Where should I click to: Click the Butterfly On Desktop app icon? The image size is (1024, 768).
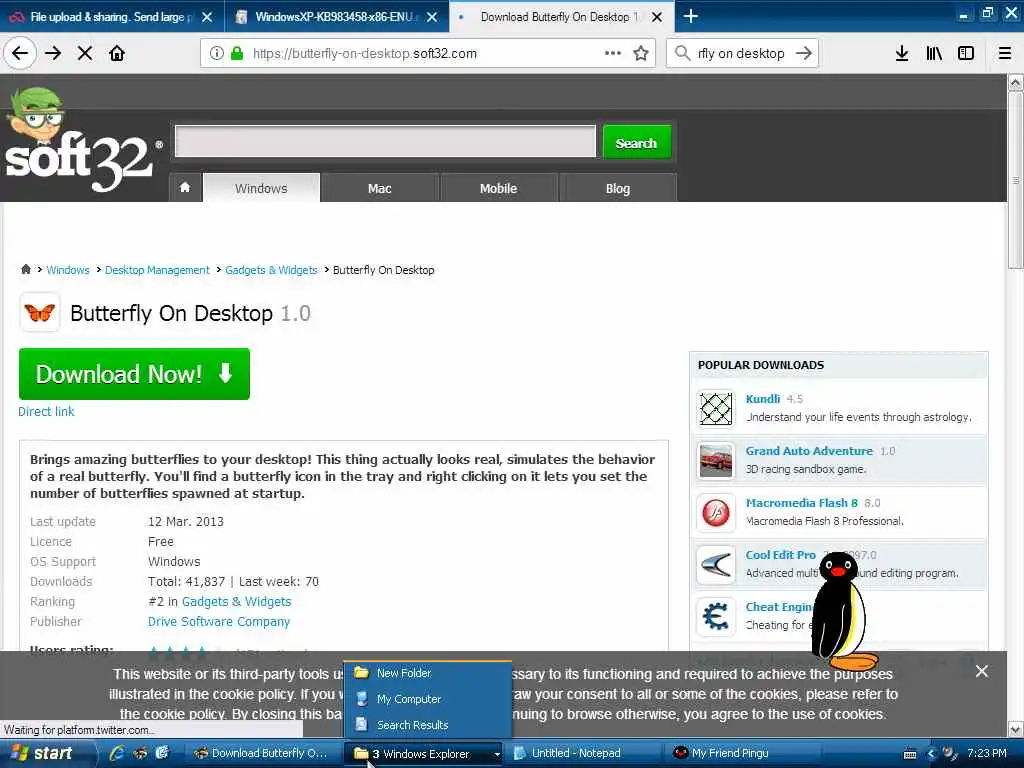point(40,313)
